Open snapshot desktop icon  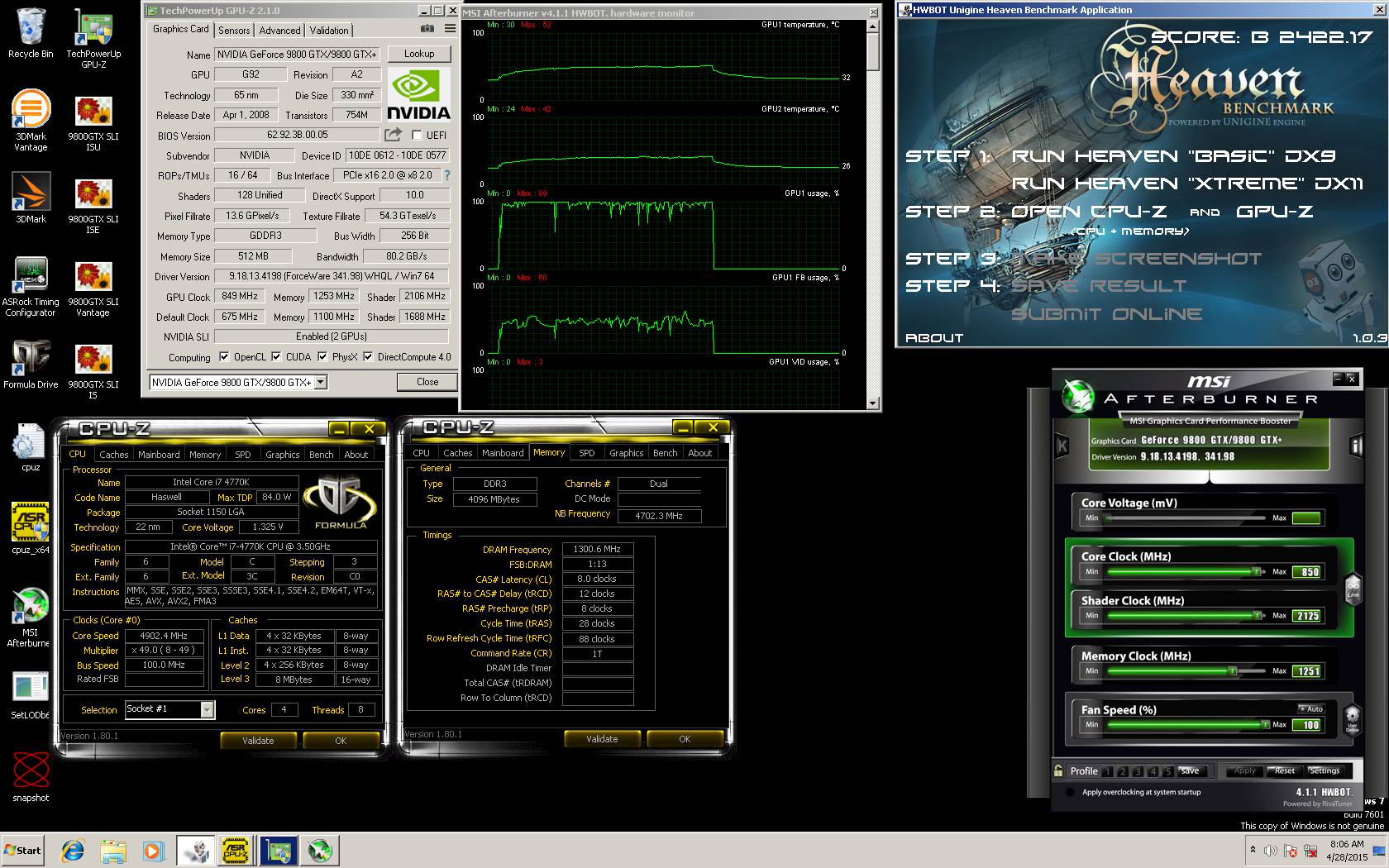coord(31,778)
